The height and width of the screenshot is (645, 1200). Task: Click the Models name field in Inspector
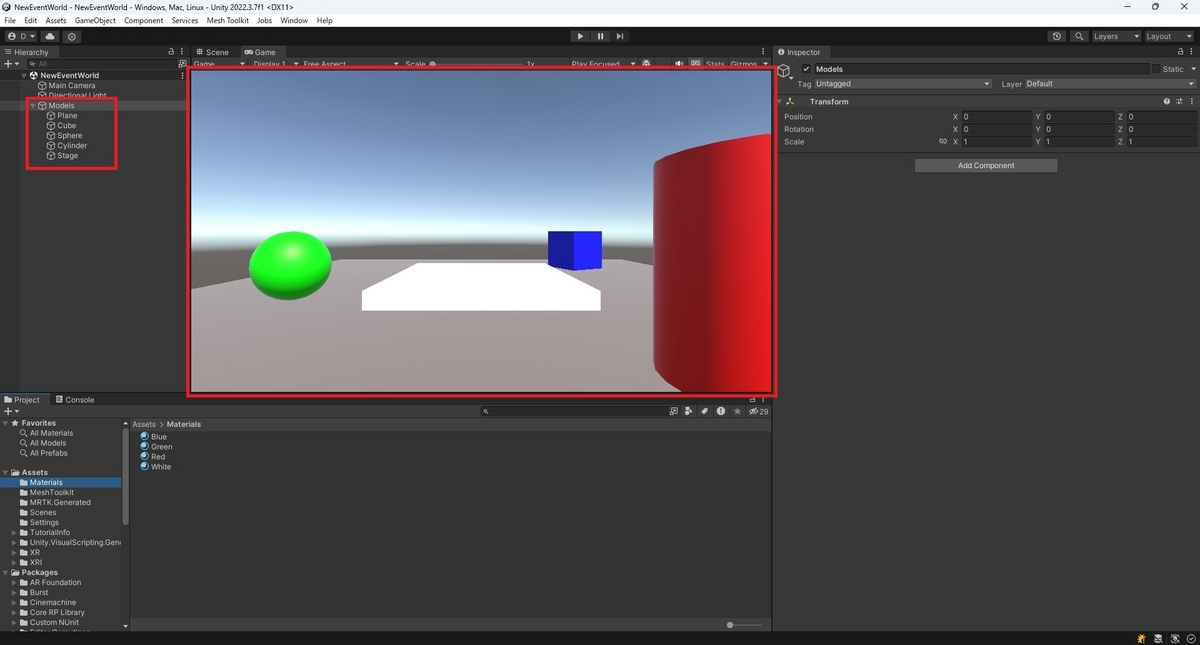coord(981,69)
